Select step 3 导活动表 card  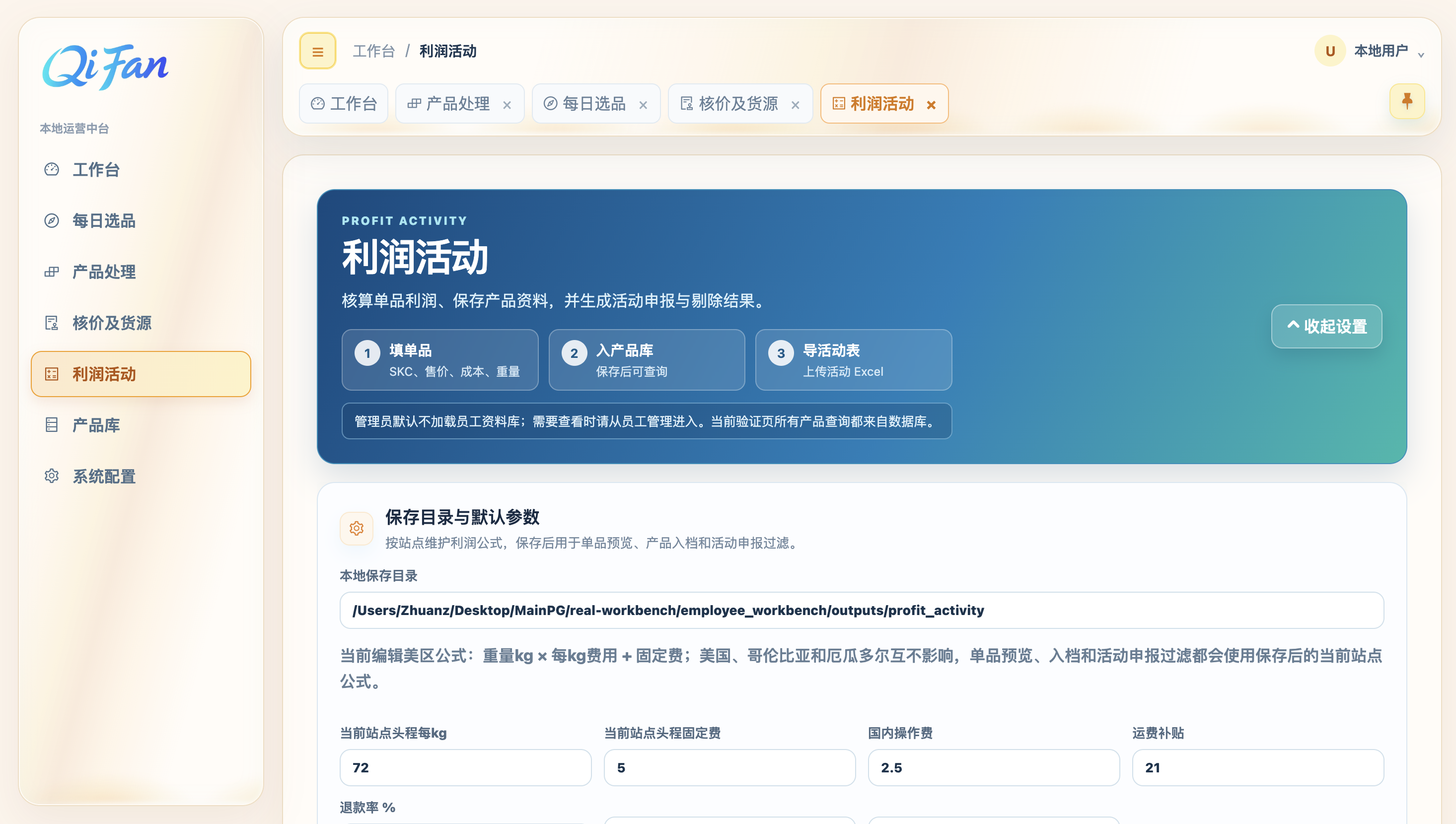point(854,360)
